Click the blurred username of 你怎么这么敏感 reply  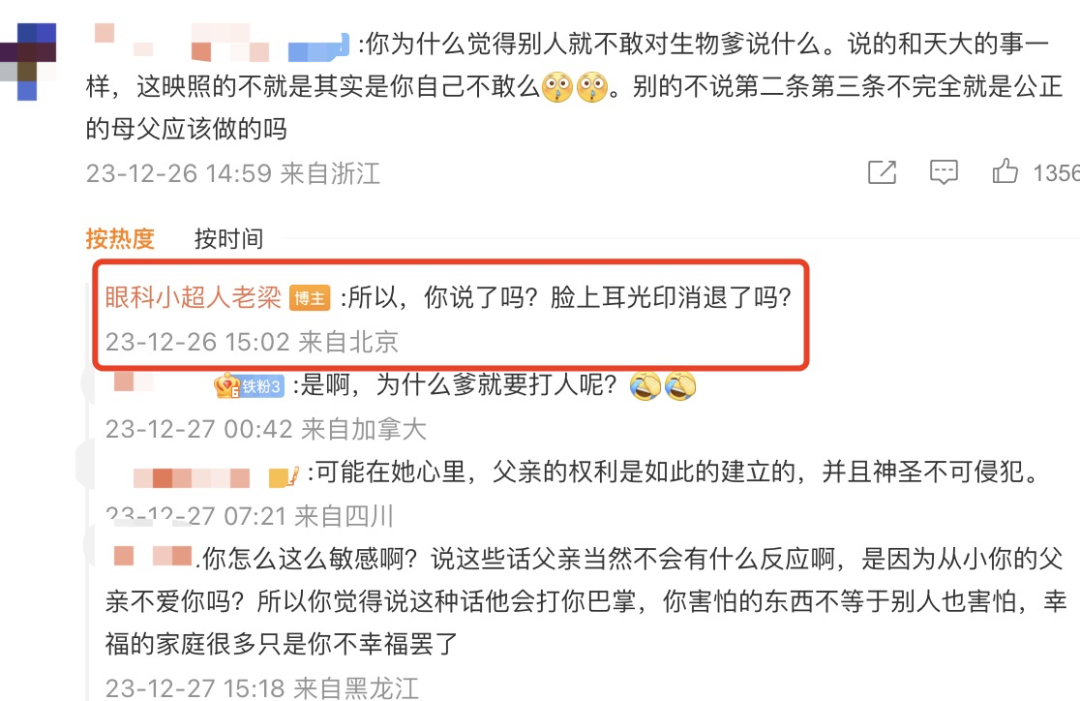click(x=152, y=556)
